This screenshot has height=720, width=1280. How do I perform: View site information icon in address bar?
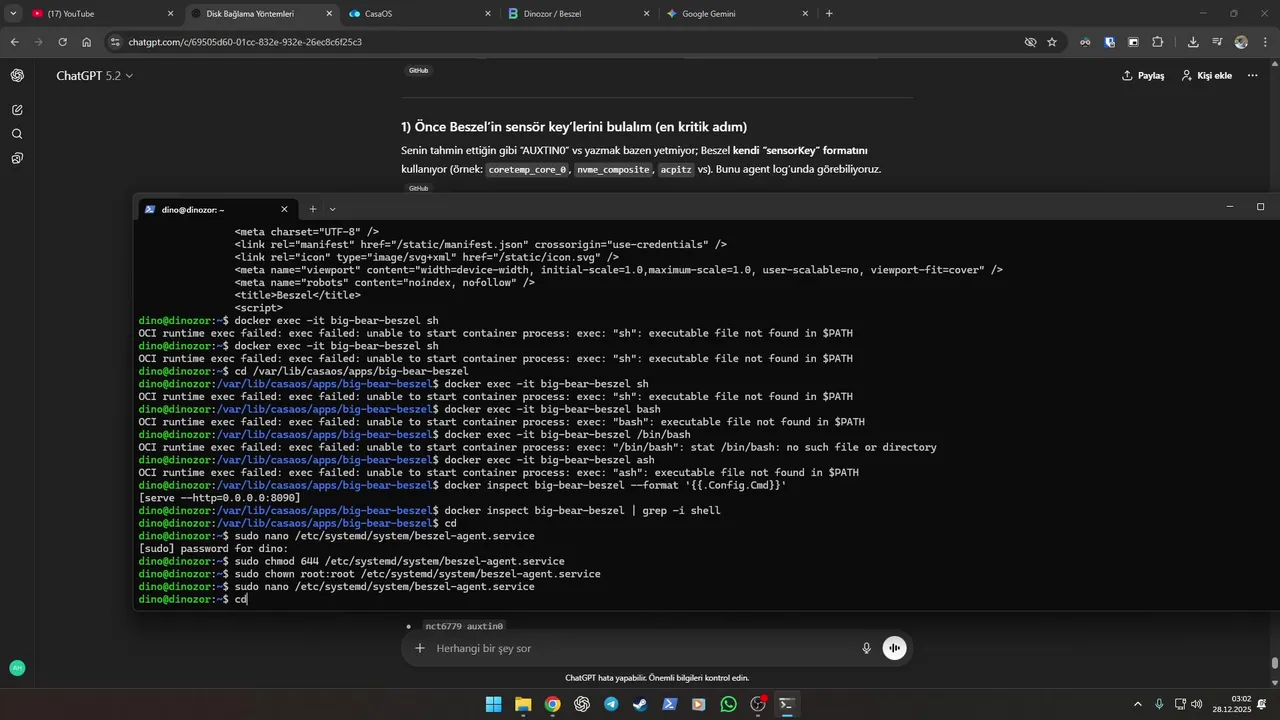point(115,42)
